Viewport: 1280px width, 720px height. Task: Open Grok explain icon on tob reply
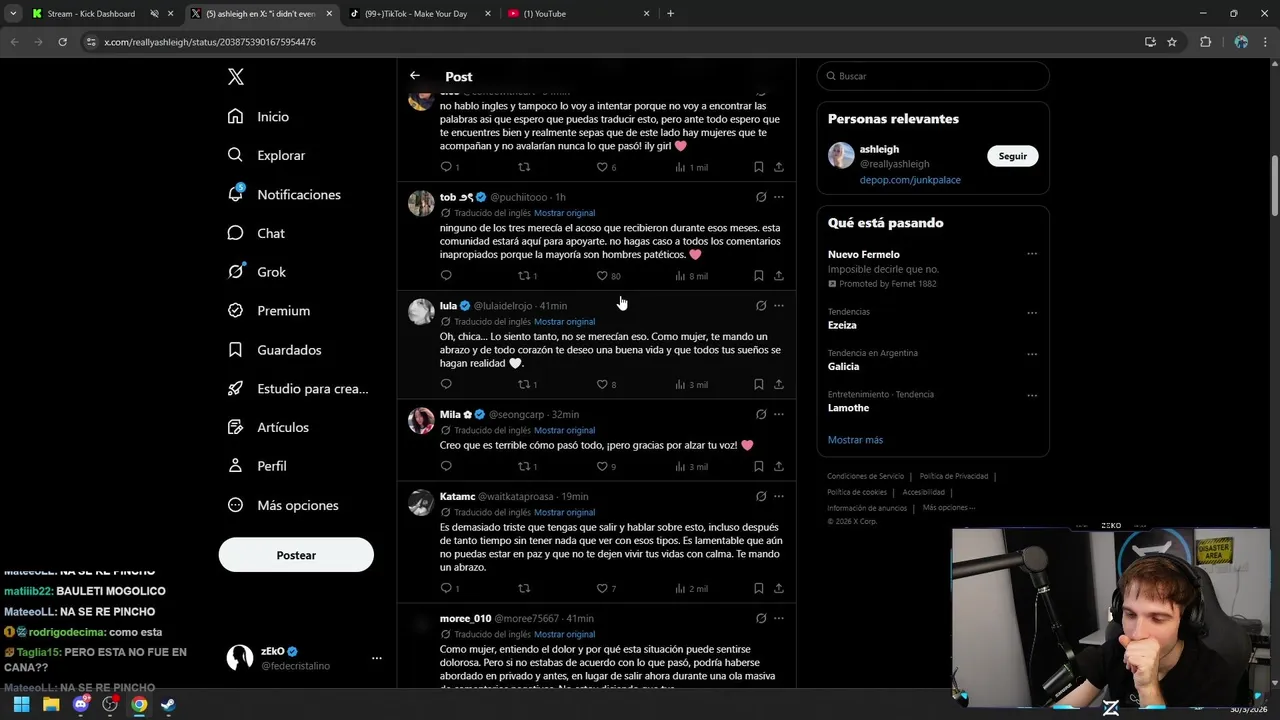click(x=761, y=197)
